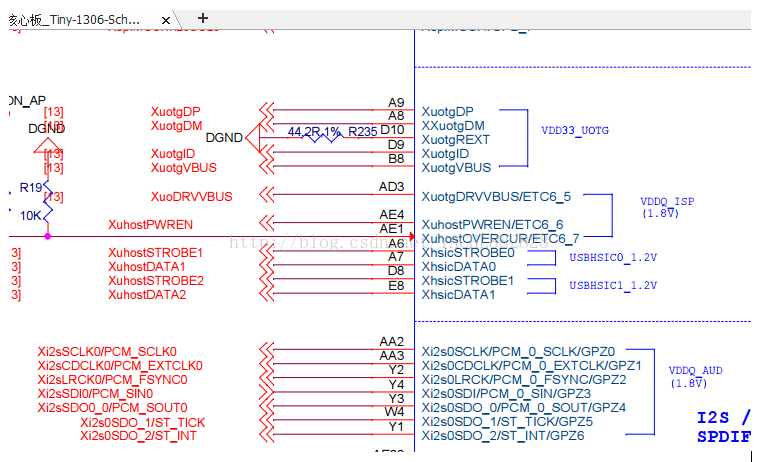Click the XuhostPWREN/ETC6_6 pin name
This screenshot has height=462, width=768.
click(492, 225)
